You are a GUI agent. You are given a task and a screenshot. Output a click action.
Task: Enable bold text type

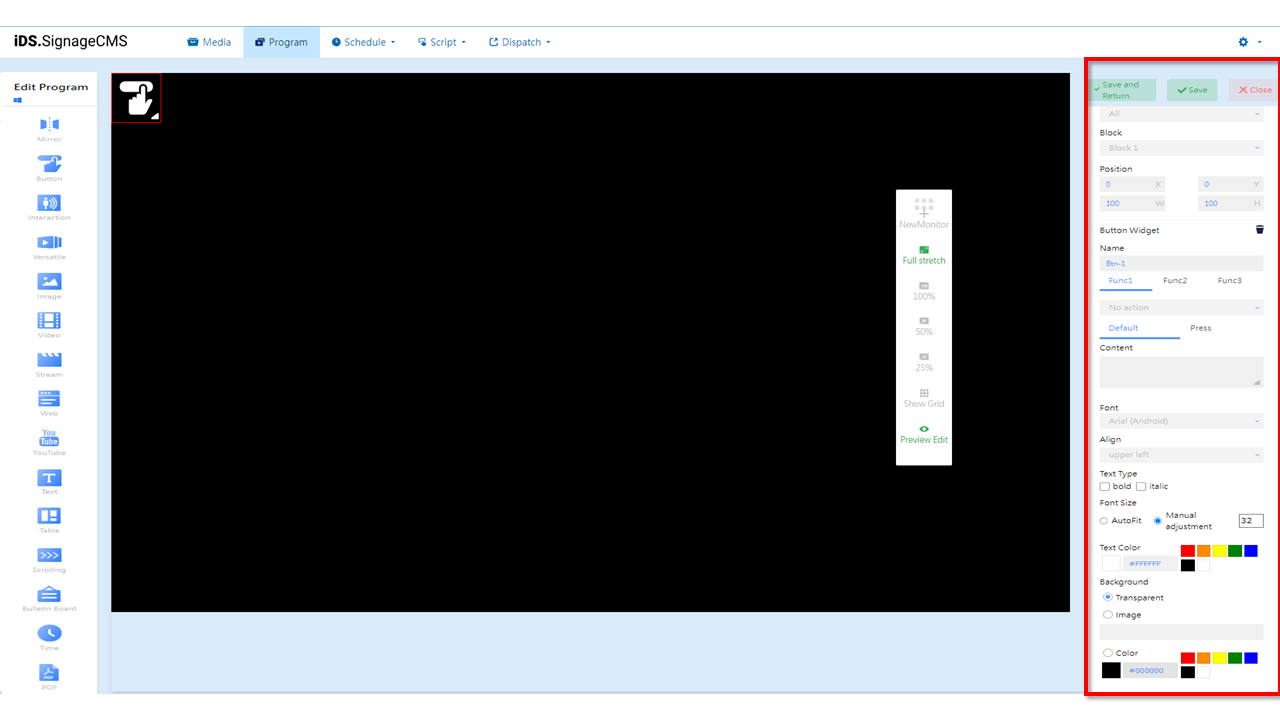[x=1107, y=486]
